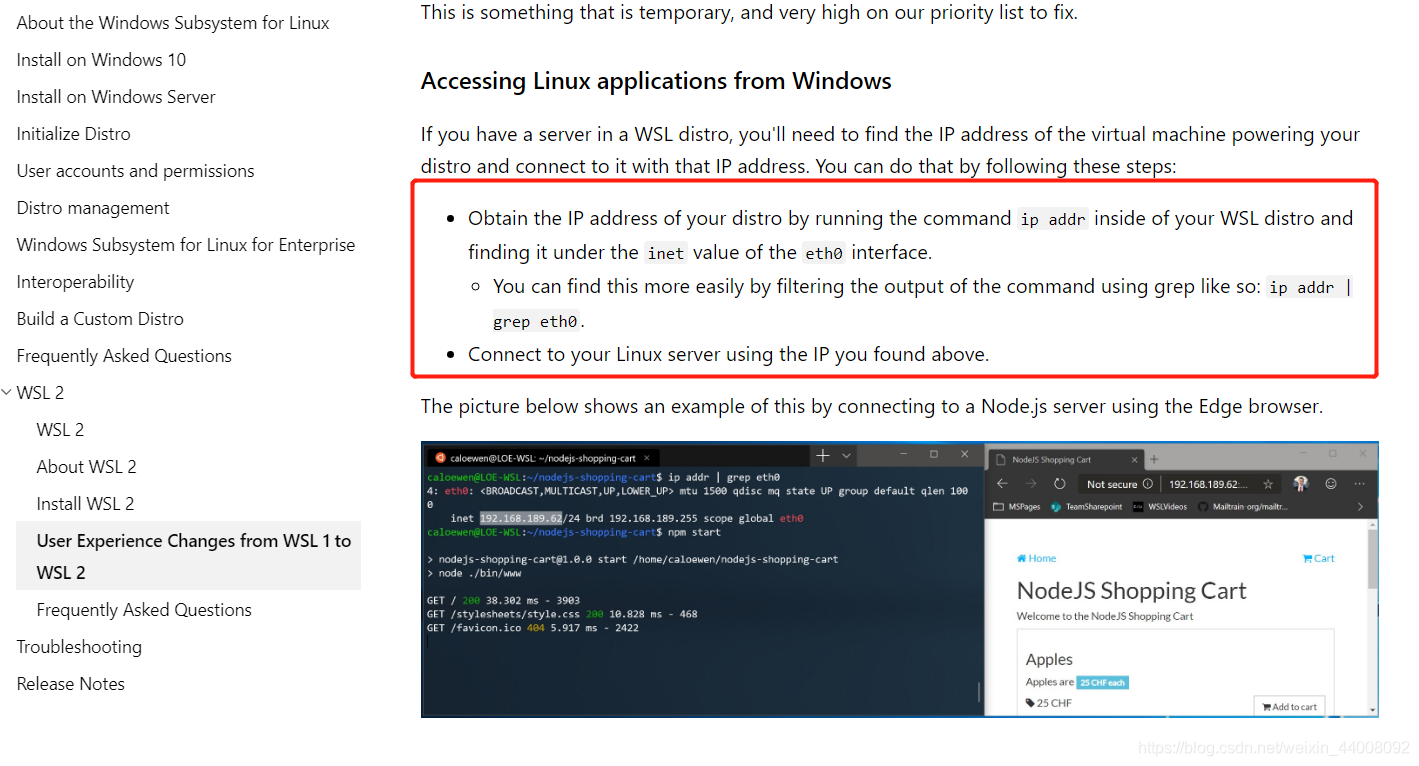Navigate to Distro management
The height and width of the screenshot is (766, 1419).
(x=93, y=208)
